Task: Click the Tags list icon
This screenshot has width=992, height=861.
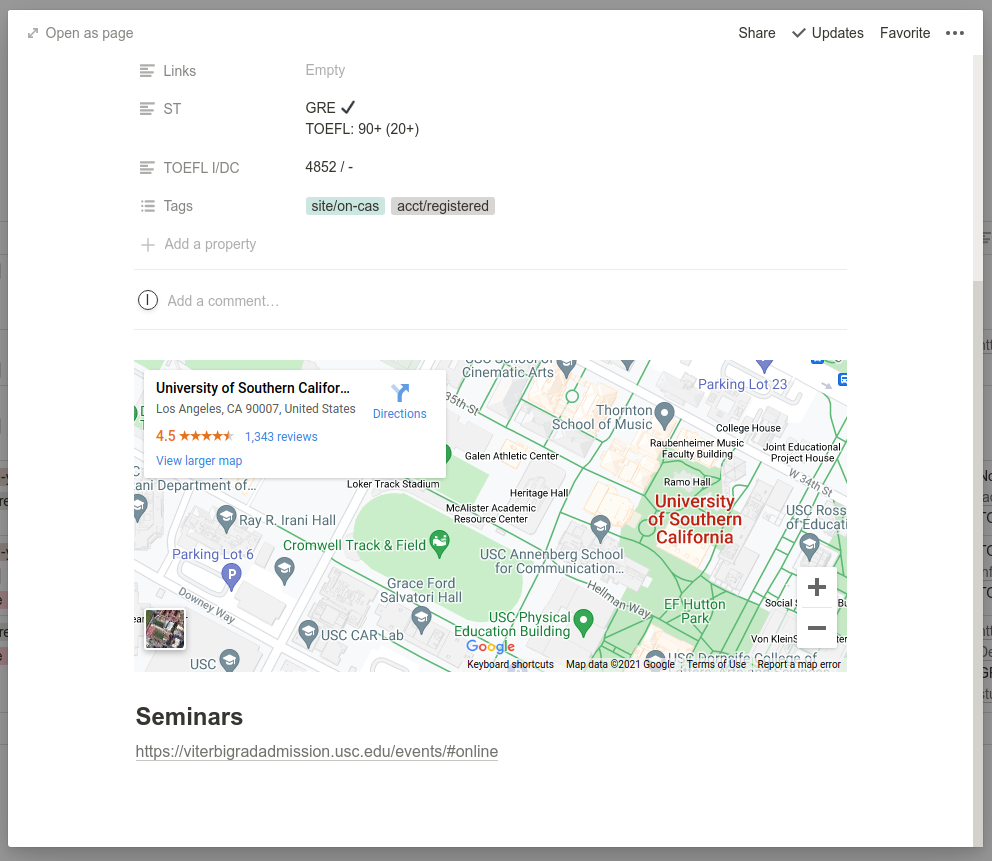Action: [147, 206]
